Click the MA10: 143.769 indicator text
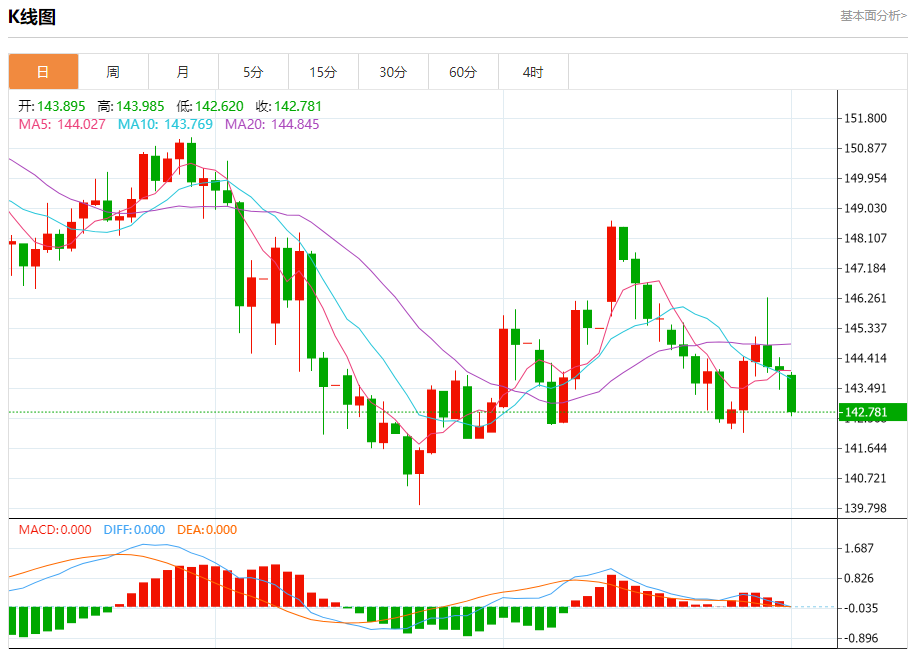Screen dimensions: 913x649 coord(165,124)
